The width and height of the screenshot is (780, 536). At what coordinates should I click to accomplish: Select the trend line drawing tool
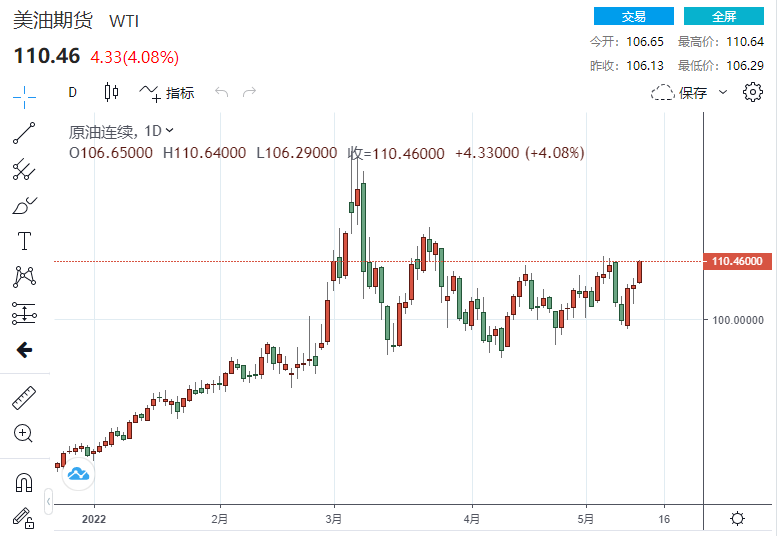pyautogui.click(x=24, y=132)
